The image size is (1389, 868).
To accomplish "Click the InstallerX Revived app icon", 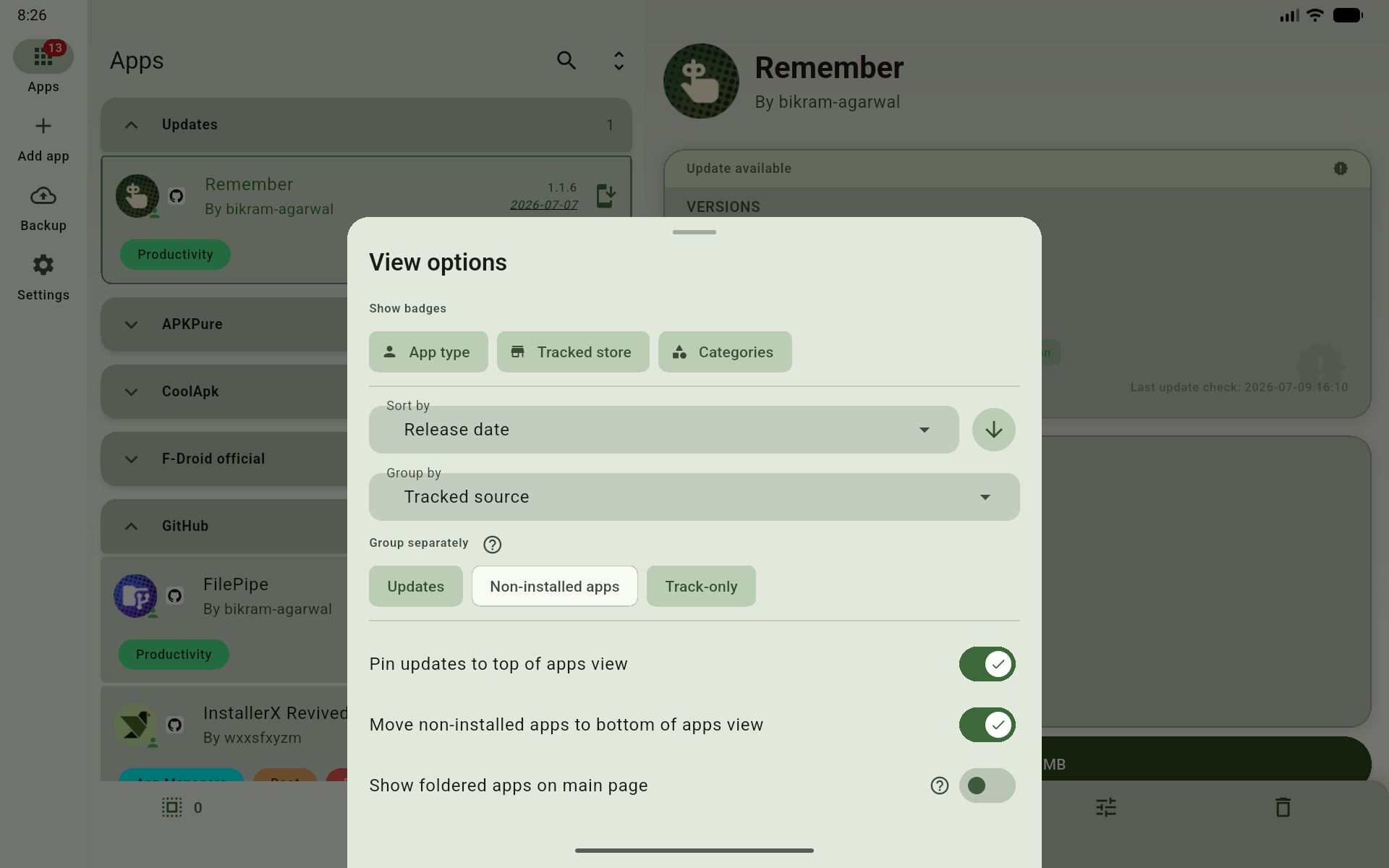I will [135, 725].
